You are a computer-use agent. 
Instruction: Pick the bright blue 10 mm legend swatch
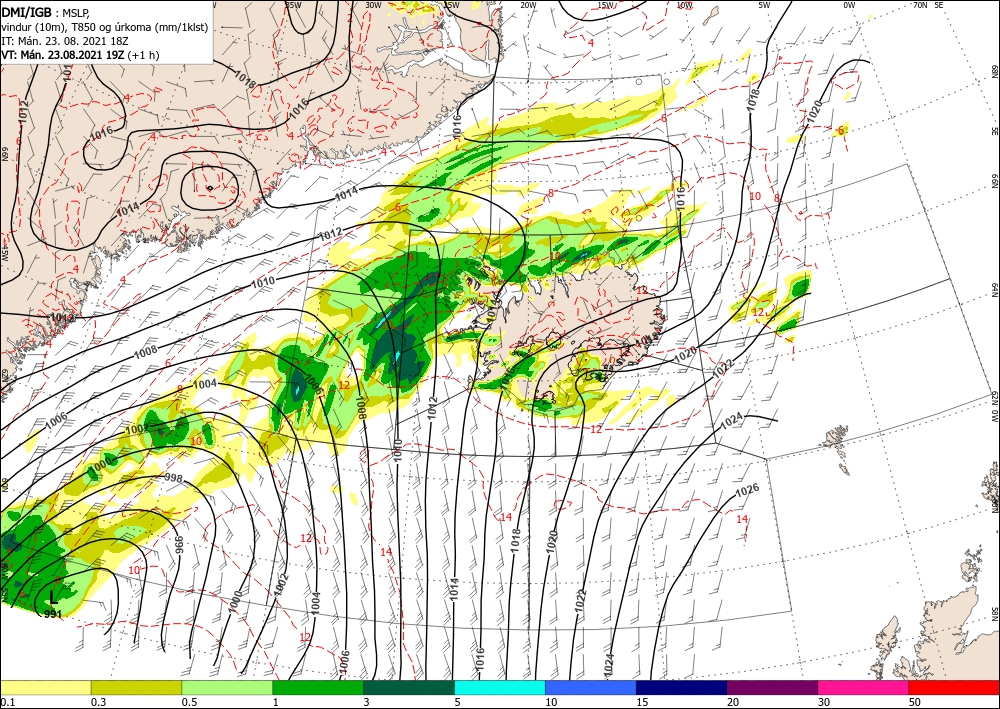591,688
